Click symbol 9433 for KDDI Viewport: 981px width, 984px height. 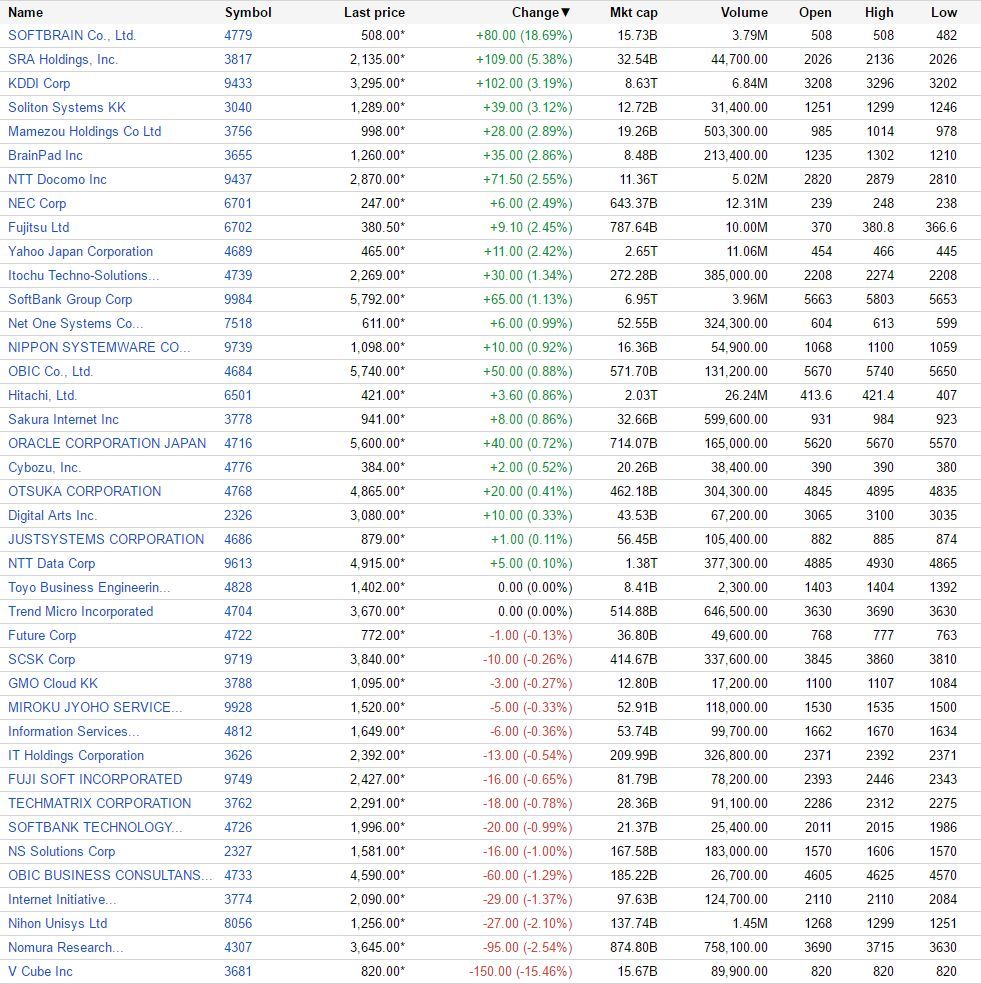coord(238,83)
